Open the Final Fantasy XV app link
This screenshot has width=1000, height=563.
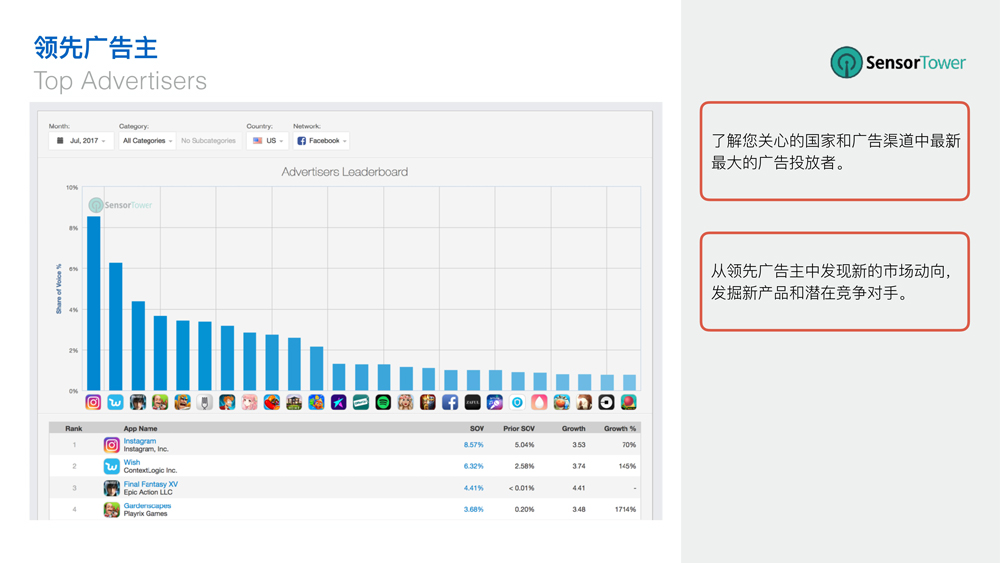(150, 484)
